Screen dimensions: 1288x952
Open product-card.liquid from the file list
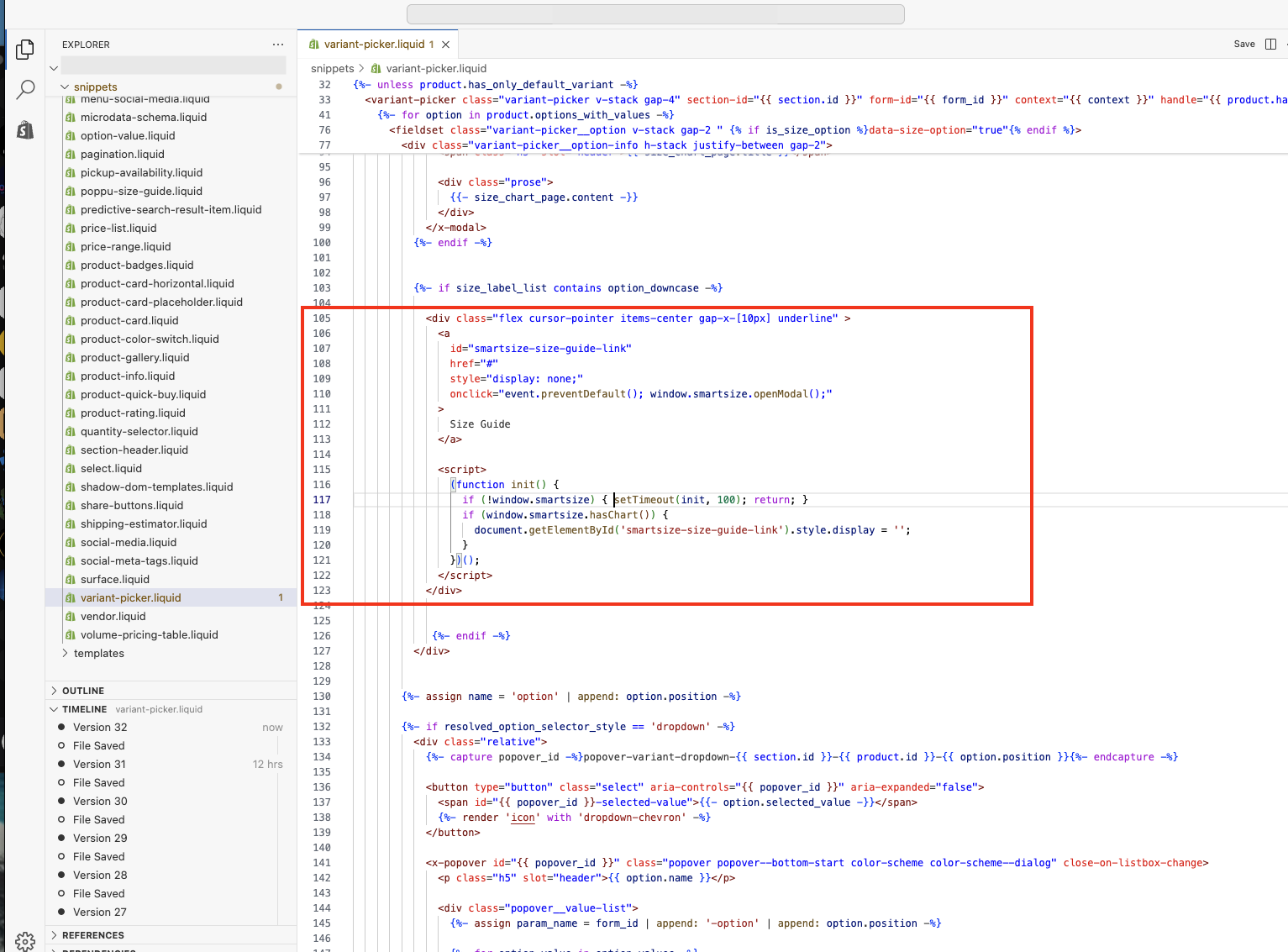tap(129, 321)
